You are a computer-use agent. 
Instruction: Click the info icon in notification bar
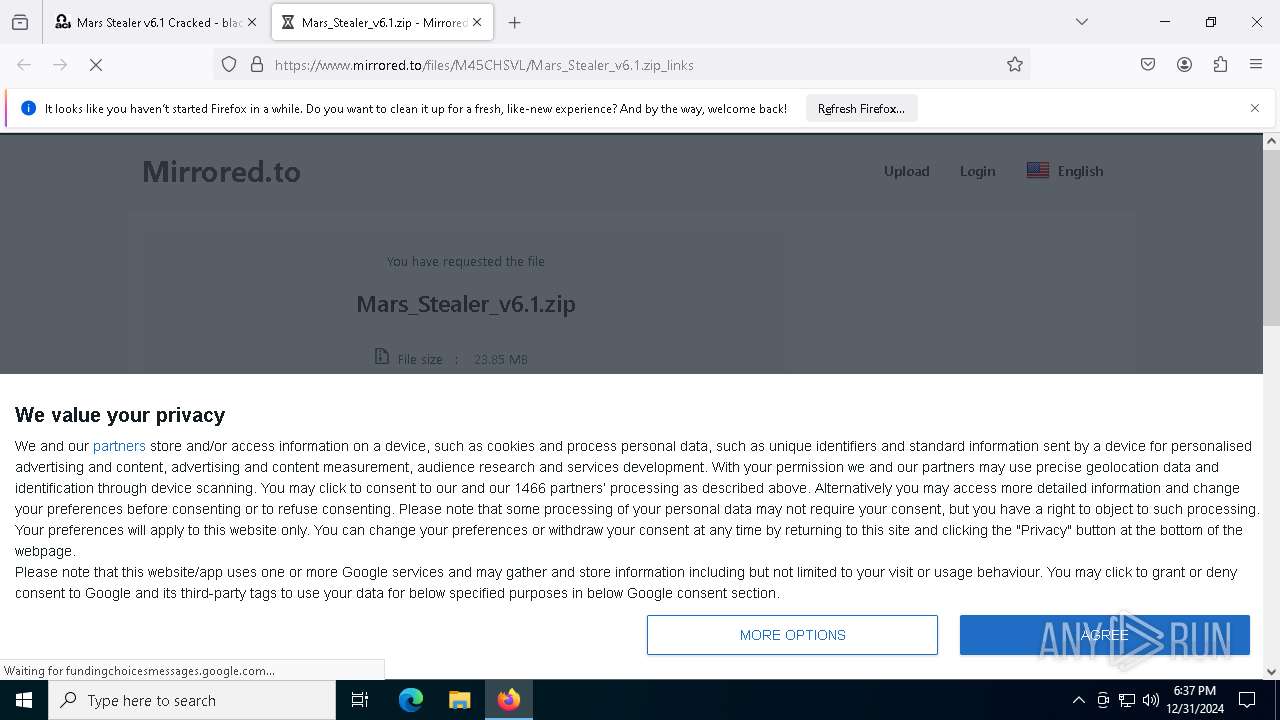[28, 108]
